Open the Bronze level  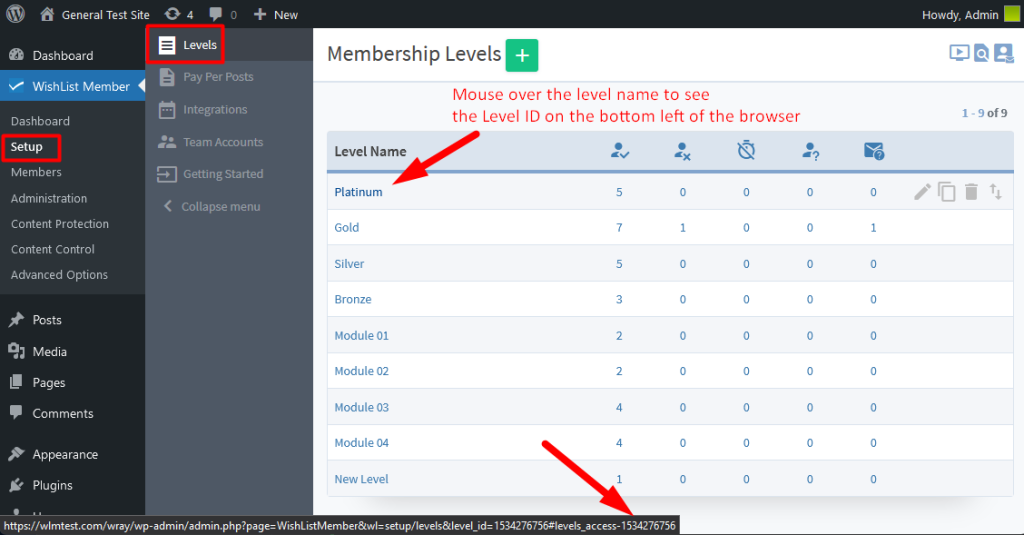click(x=353, y=299)
